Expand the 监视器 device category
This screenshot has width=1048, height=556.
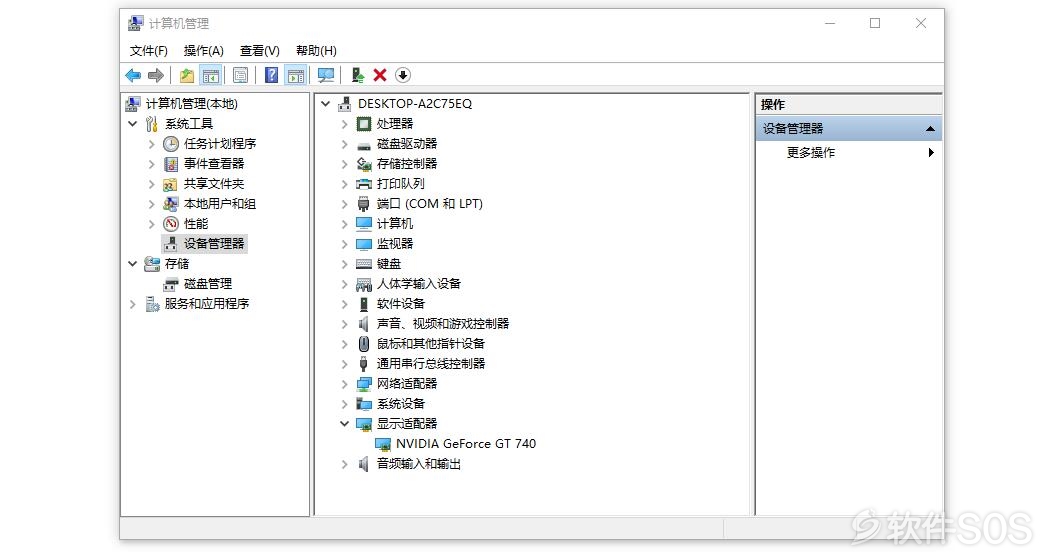344,244
